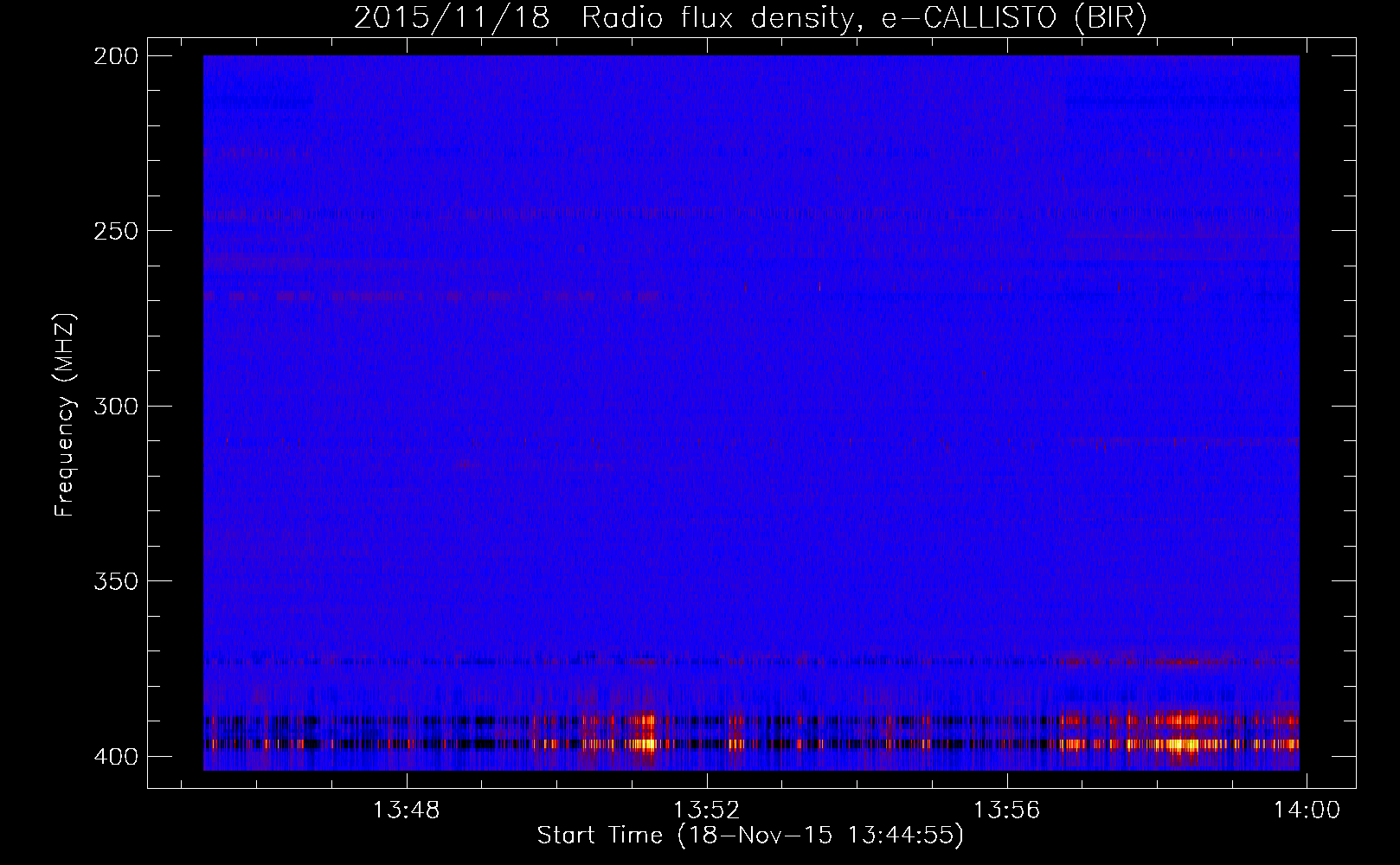The image size is (1400, 865).
Task: Click the 13:48 time tick label
Action: [x=406, y=810]
